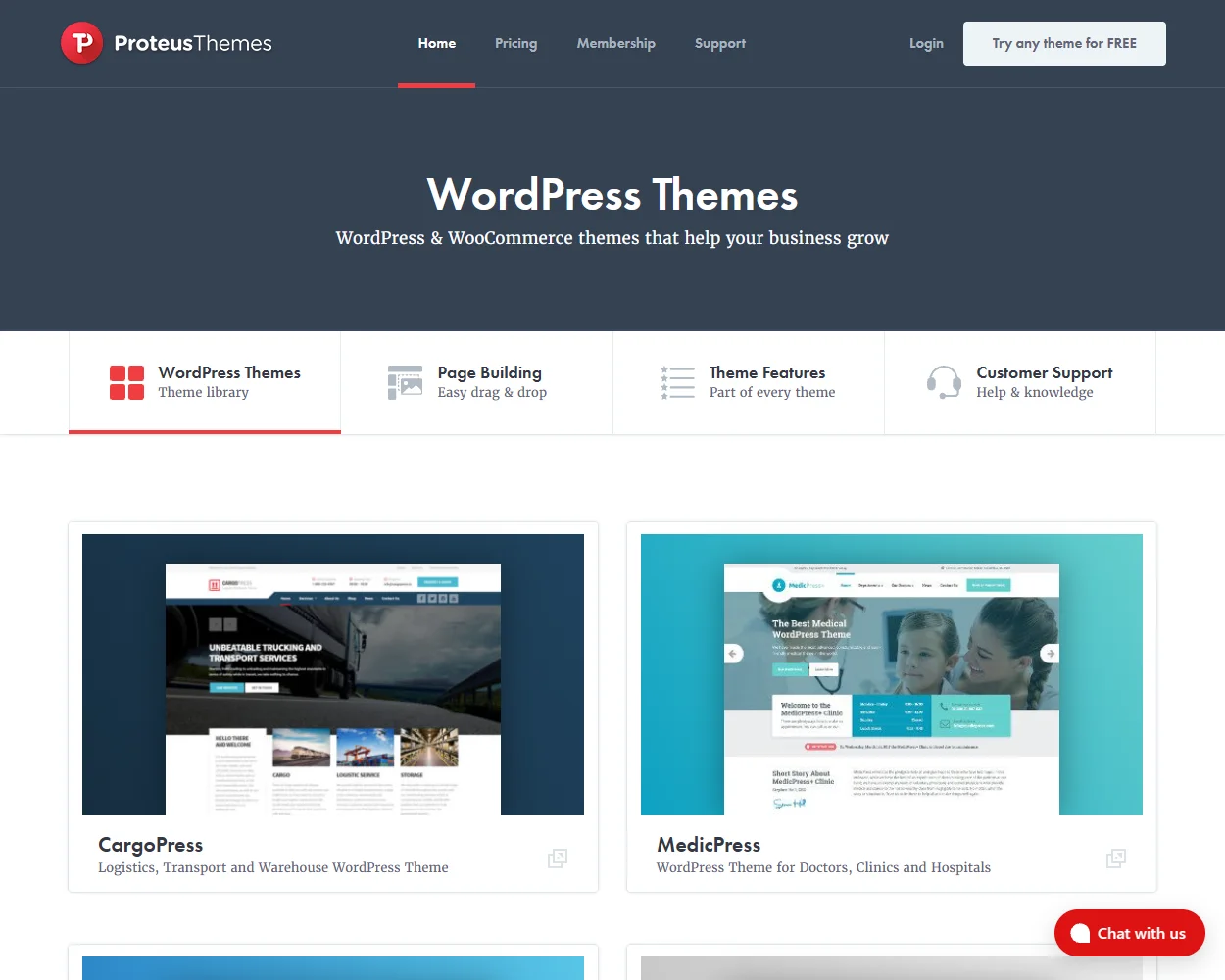
Task: Click Try any theme for FREE button
Action: [x=1064, y=43]
